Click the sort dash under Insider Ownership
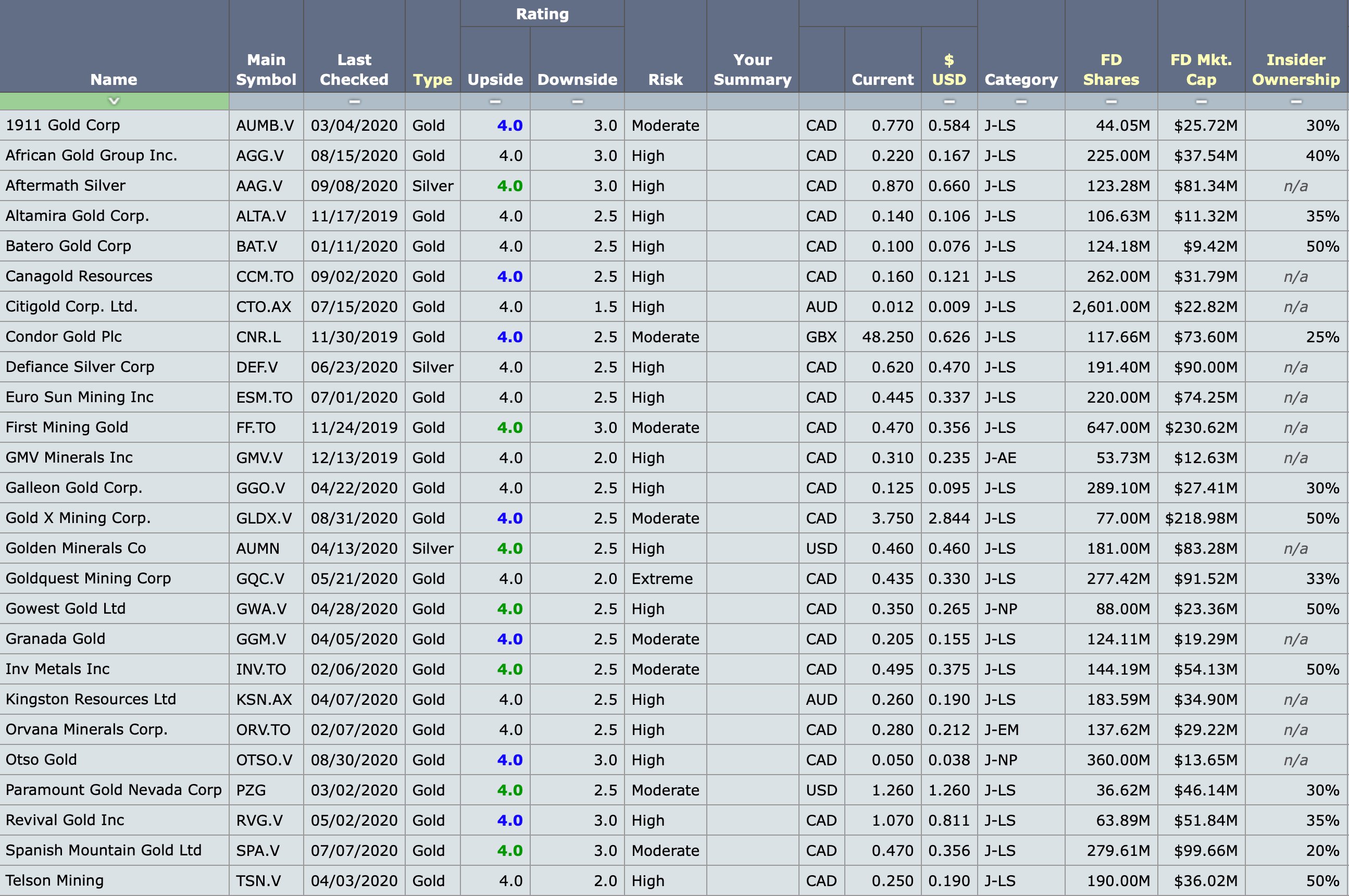 1296,102
